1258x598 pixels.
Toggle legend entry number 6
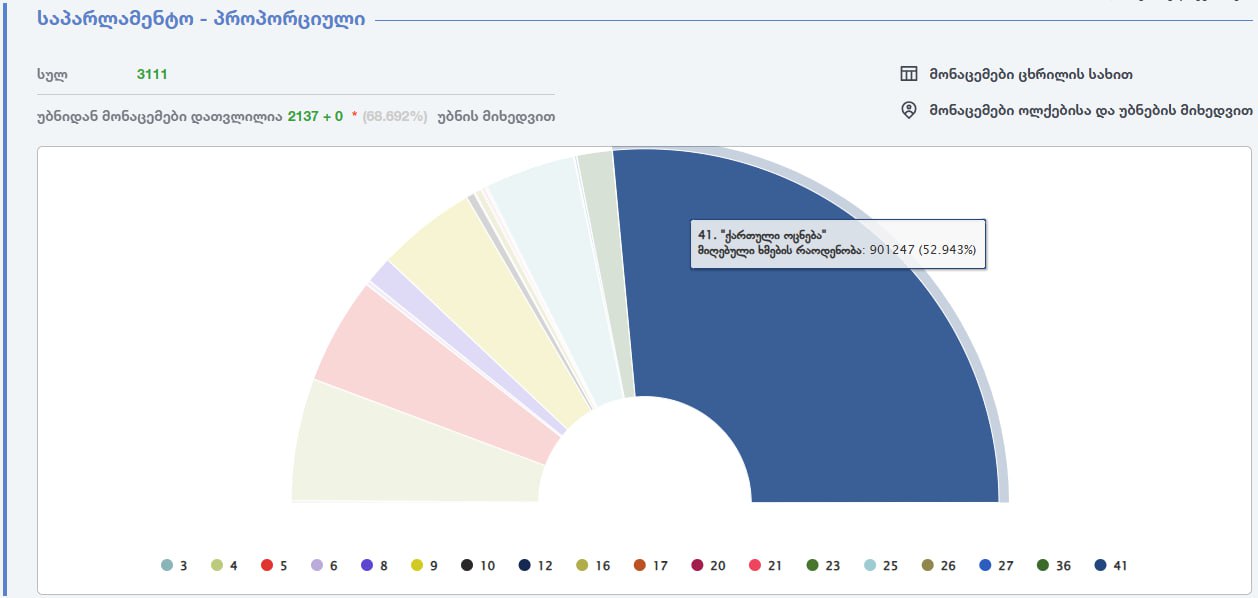pyautogui.click(x=324, y=565)
